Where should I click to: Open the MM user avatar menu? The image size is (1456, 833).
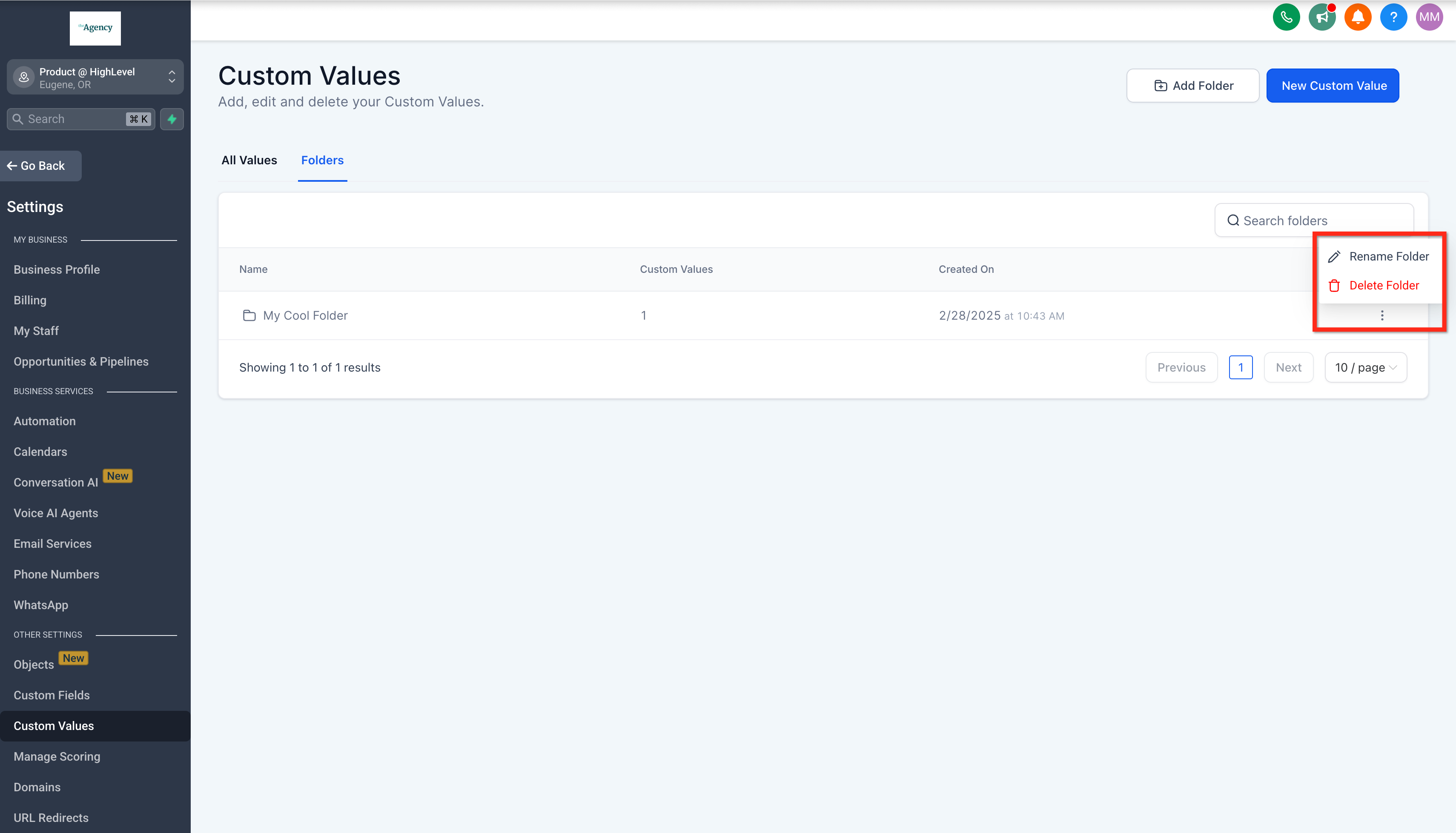click(1428, 17)
